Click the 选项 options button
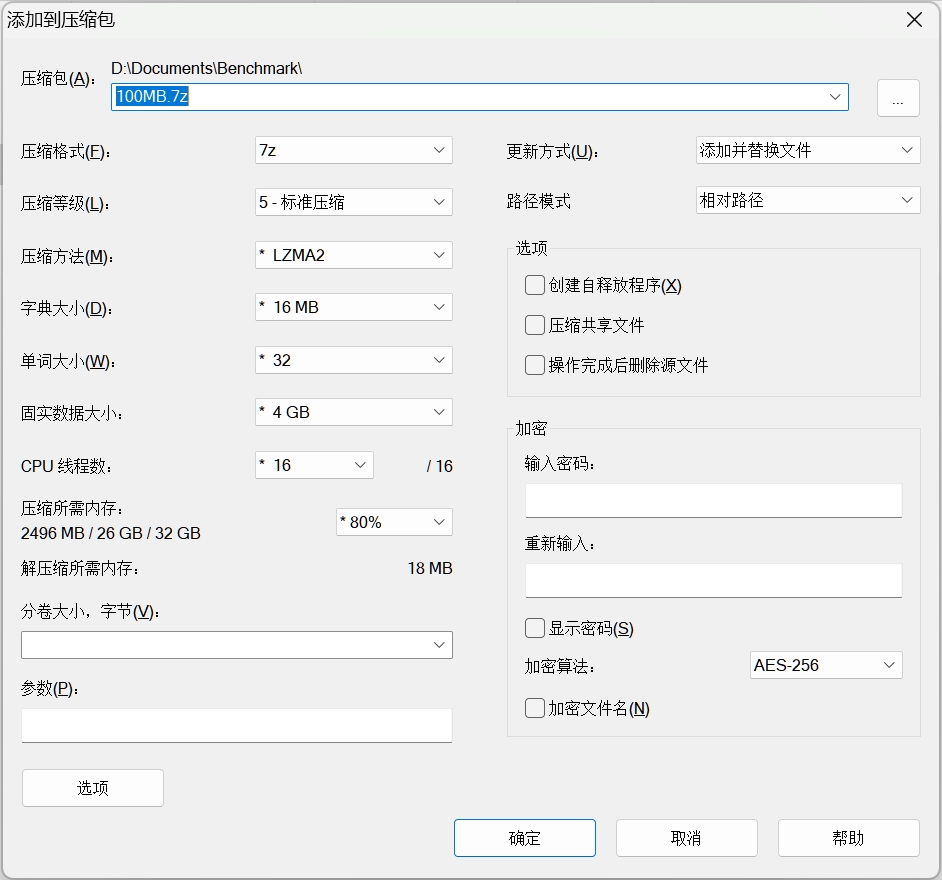Screen dimensions: 942x880 click(x=92, y=788)
